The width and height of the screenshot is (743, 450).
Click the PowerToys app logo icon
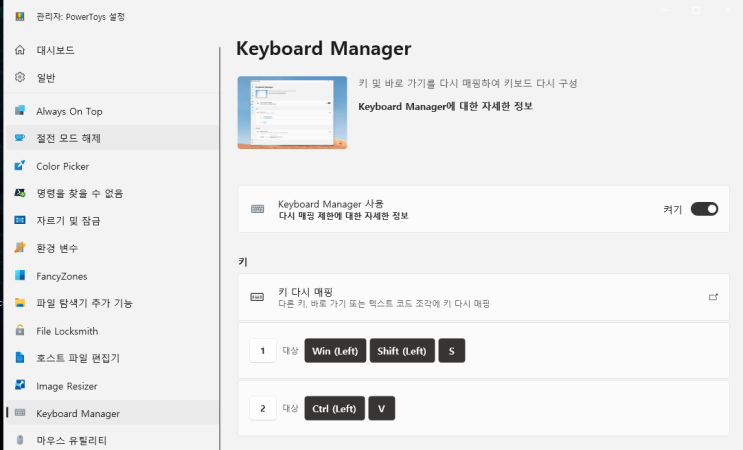pos(19,17)
